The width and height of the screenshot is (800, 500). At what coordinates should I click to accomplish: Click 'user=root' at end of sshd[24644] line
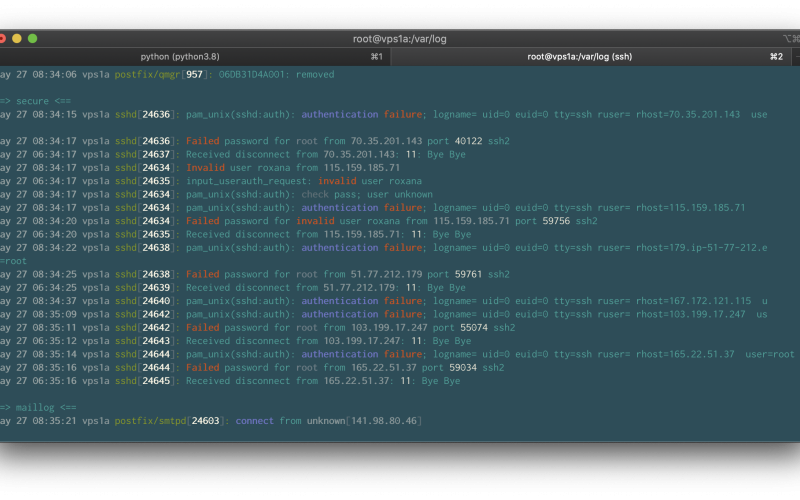tap(770, 354)
